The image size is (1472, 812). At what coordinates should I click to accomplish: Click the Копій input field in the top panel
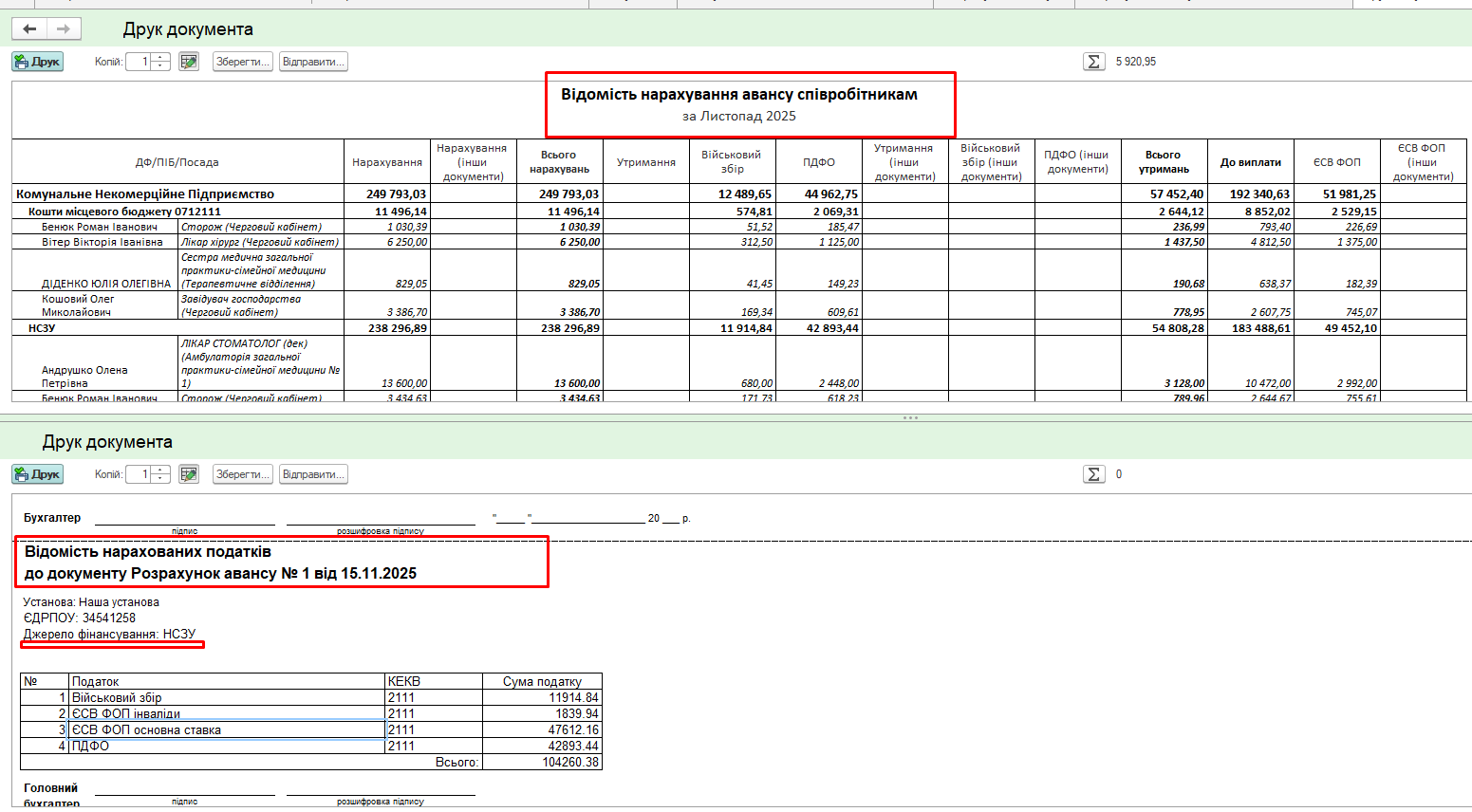[x=139, y=62]
